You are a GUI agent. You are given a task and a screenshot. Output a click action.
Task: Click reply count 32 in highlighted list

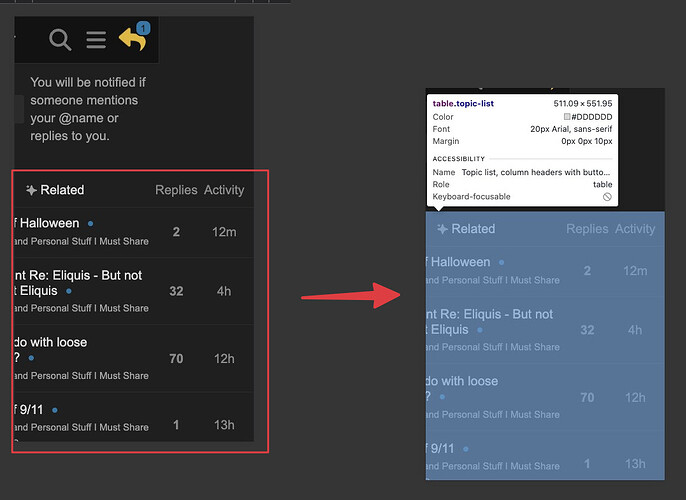[x=587, y=330]
